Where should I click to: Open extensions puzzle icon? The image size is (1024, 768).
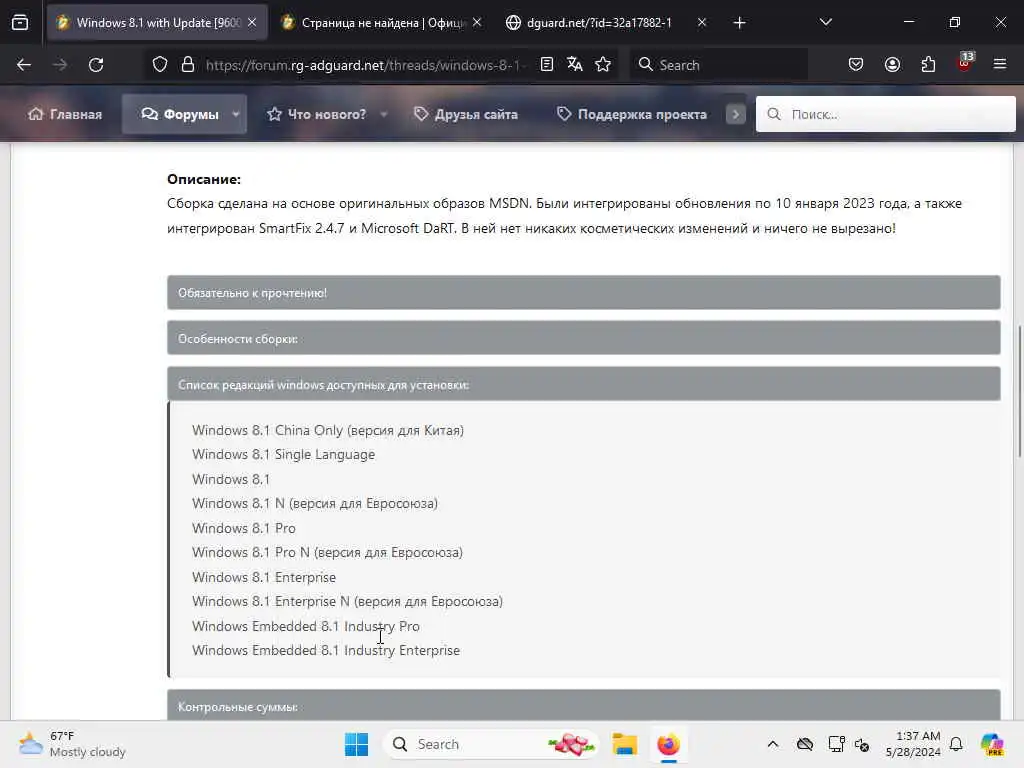pos(928,65)
